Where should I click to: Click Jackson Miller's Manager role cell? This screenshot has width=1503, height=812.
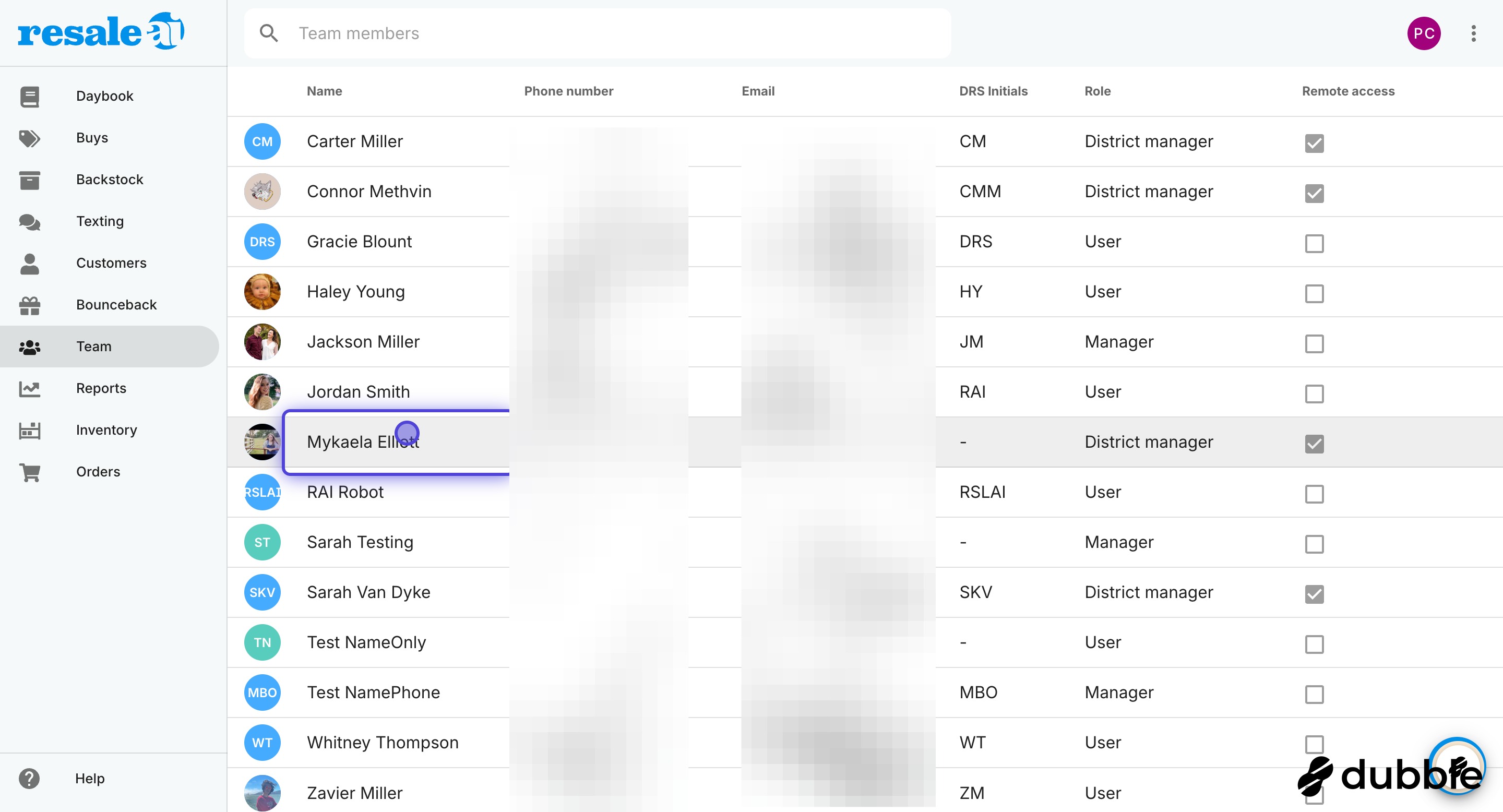[x=1118, y=342]
